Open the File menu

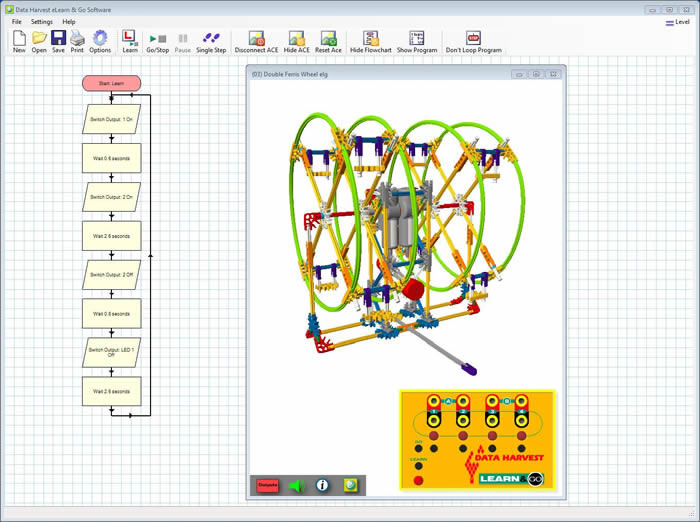pos(17,21)
